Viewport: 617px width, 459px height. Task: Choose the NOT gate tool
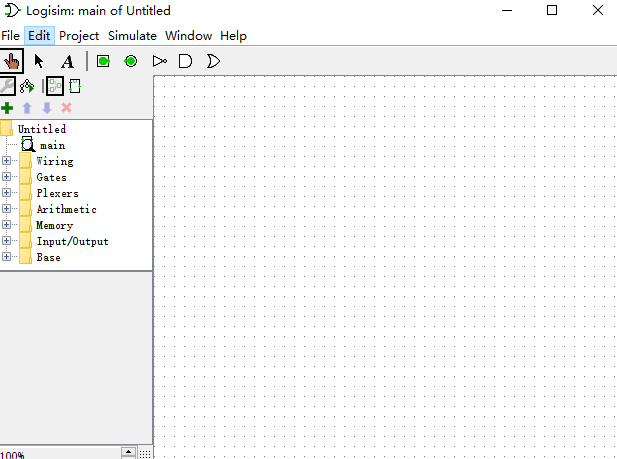tap(159, 61)
